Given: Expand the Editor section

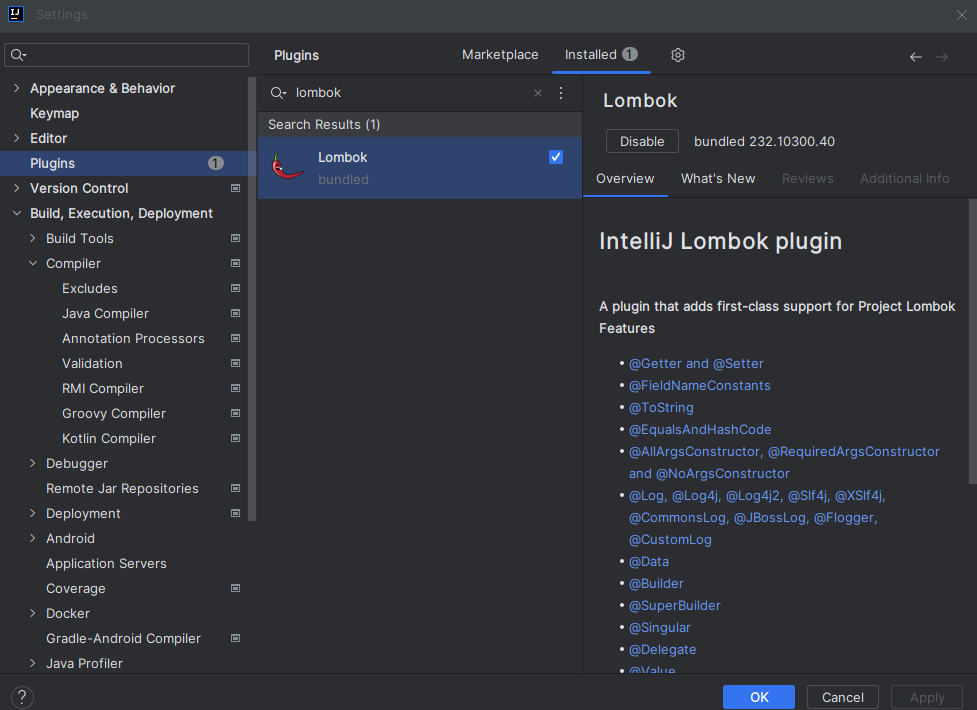Looking at the screenshot, I should (x=16, y=138).
